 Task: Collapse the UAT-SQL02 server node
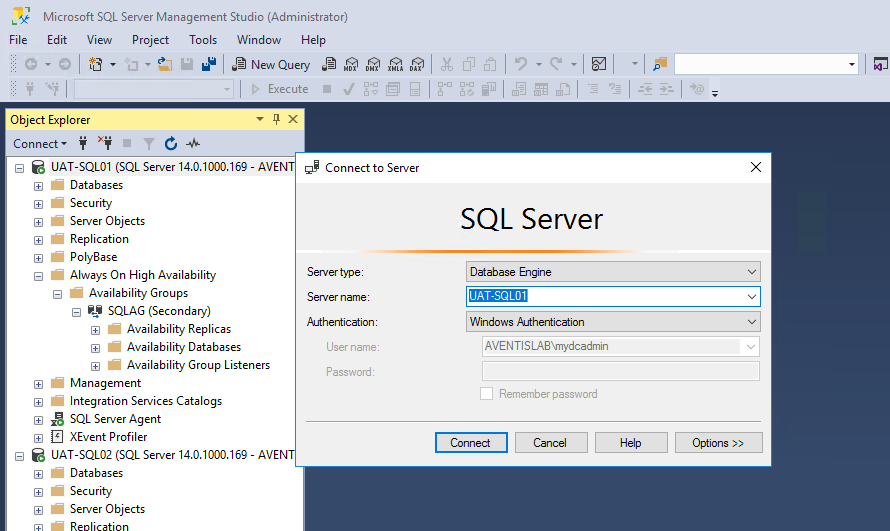pyautogui.click(x=19, y=456)
